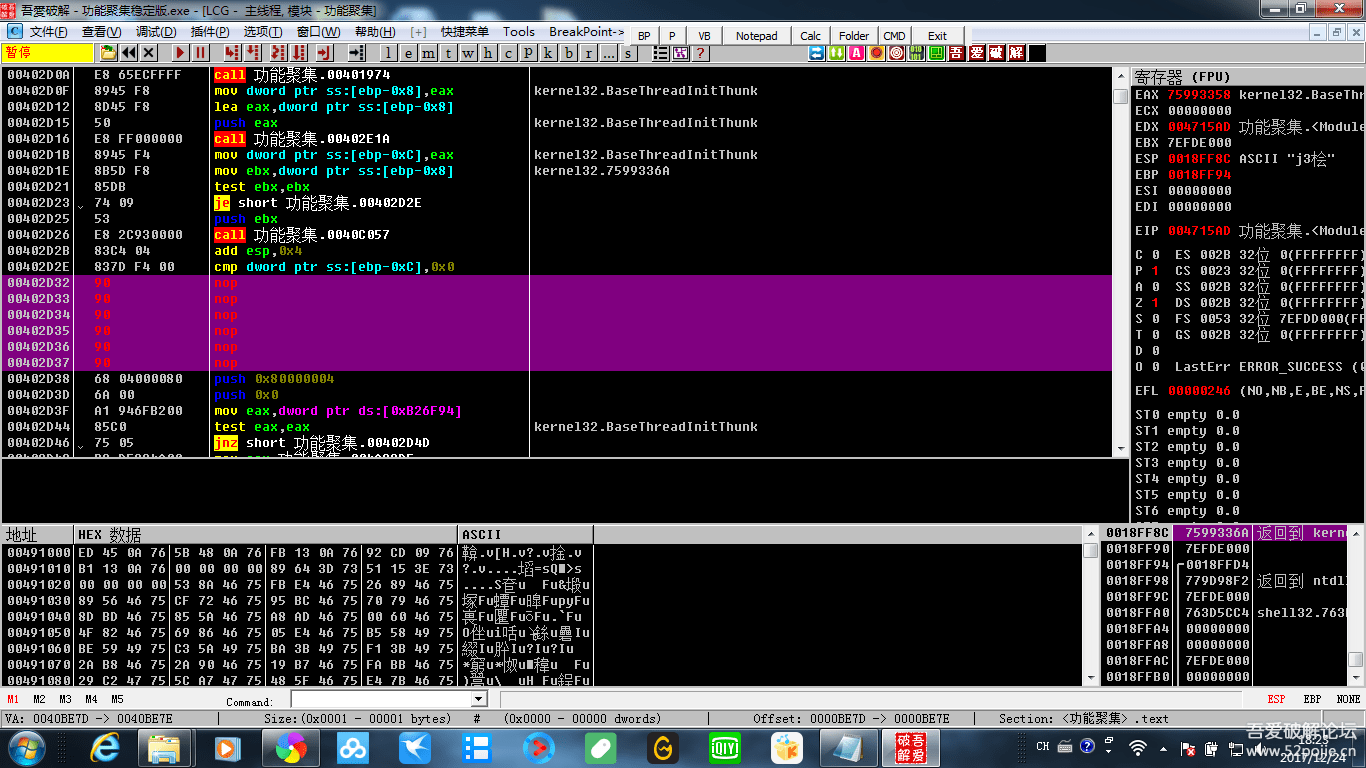The image size is (1366, 768).
Task: Open CPU window with 'c' button
Action: tap(508, 53)
